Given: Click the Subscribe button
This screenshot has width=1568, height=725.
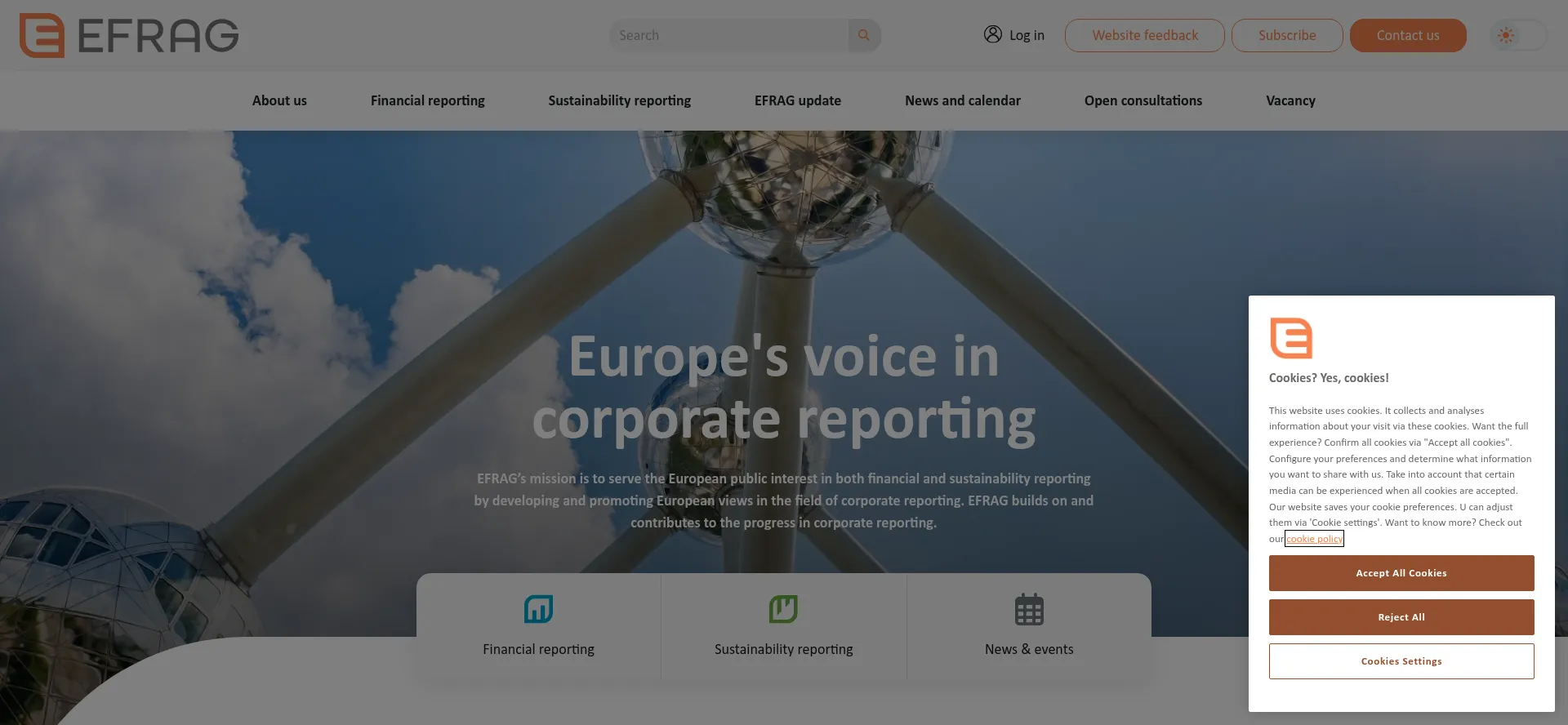Looking at the screenshot, I should pyautogui.click(x=1287, y=35).
